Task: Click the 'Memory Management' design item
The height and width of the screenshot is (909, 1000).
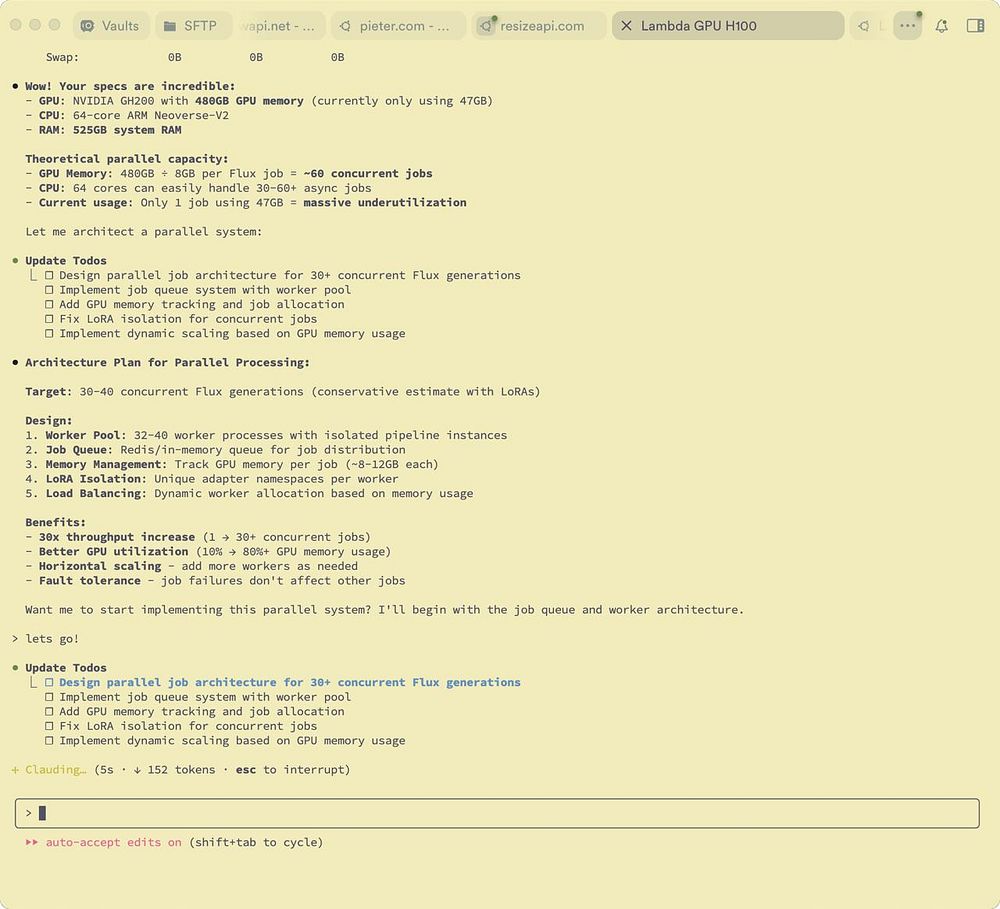Action: tap(232, 464)
